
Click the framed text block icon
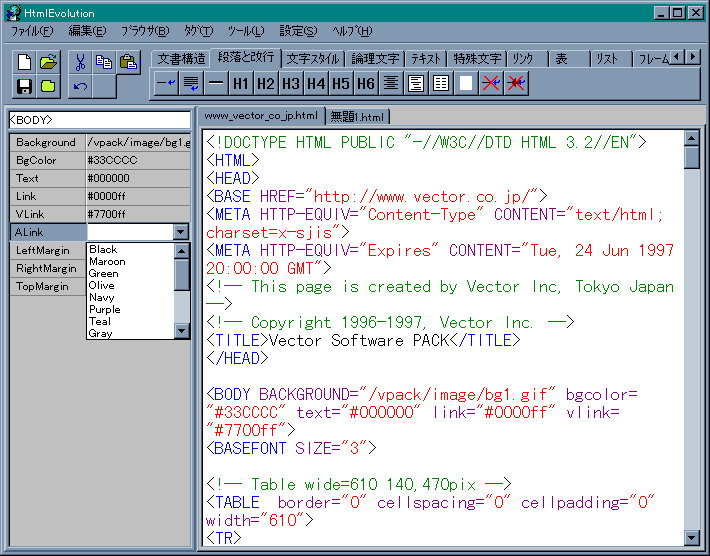point(416,83)
